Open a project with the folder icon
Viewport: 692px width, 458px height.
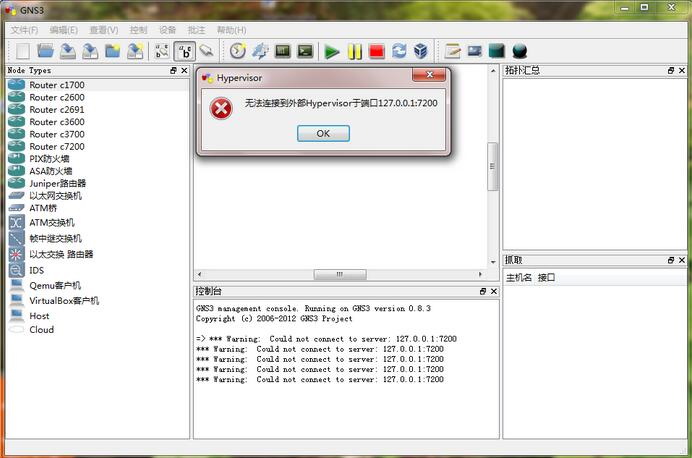point(45,51)
